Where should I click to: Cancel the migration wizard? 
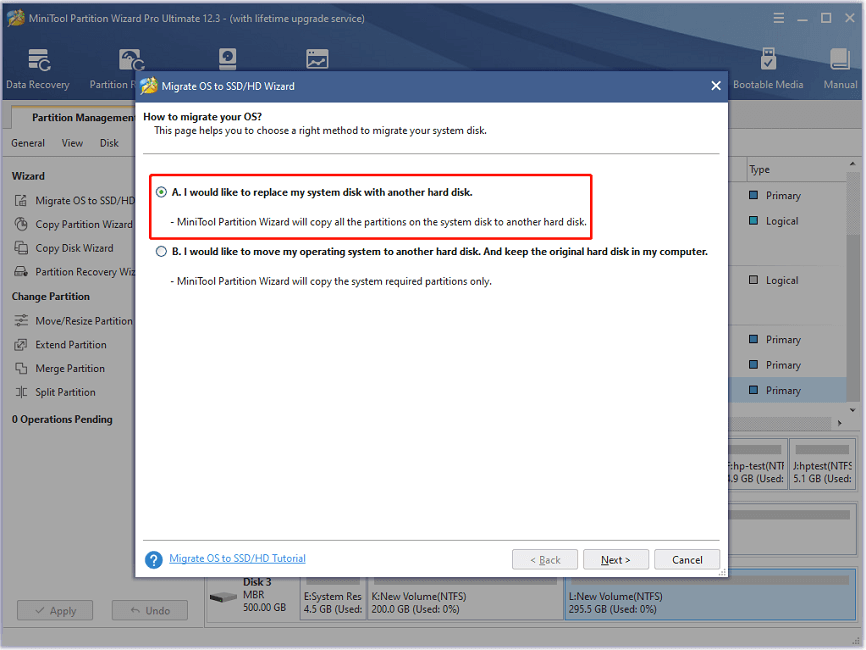[687, 560]
